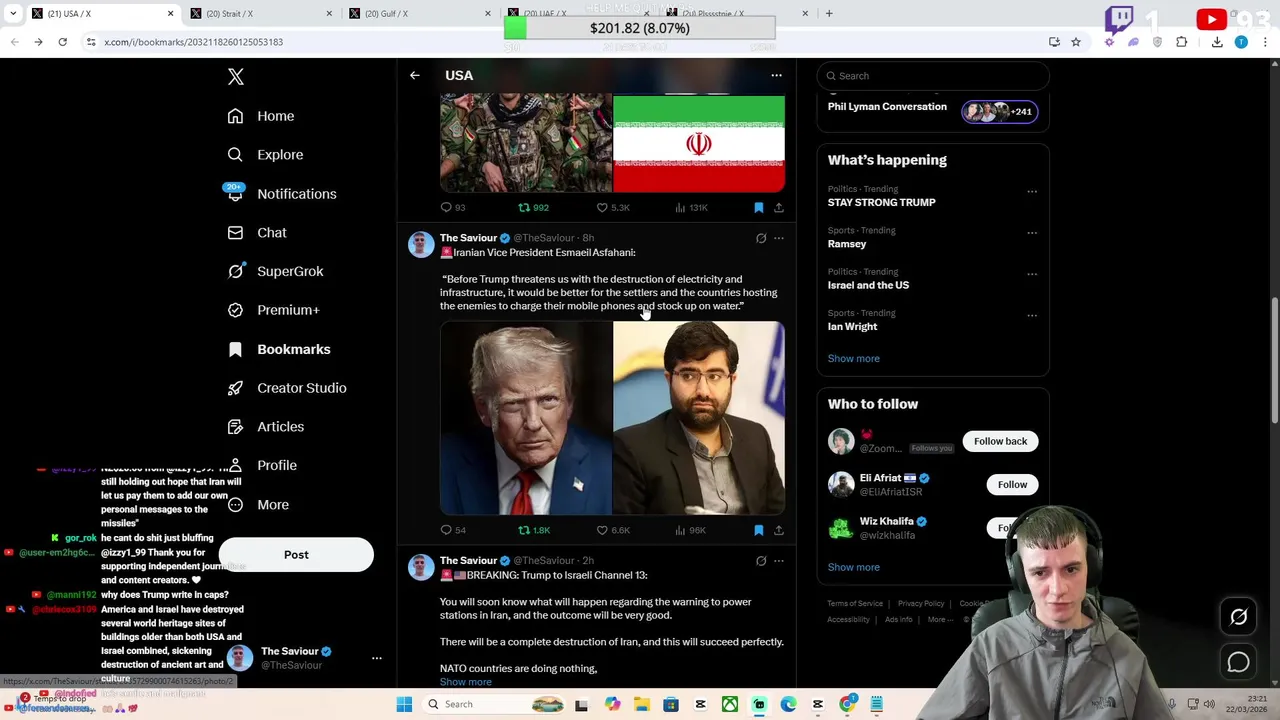Open the messages floating button
1280x720 pixels.
pos(1239,662)
